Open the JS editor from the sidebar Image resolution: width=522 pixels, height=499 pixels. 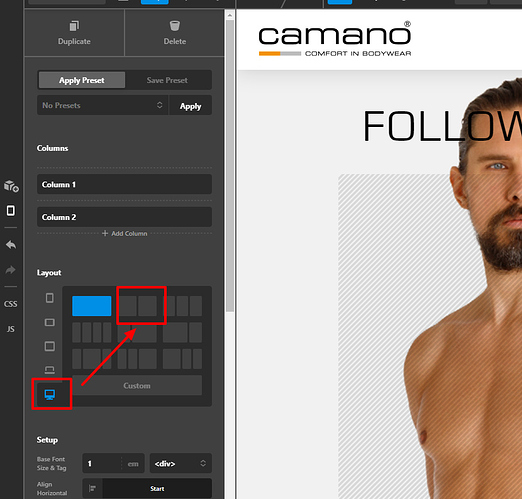tap(11, 329)
